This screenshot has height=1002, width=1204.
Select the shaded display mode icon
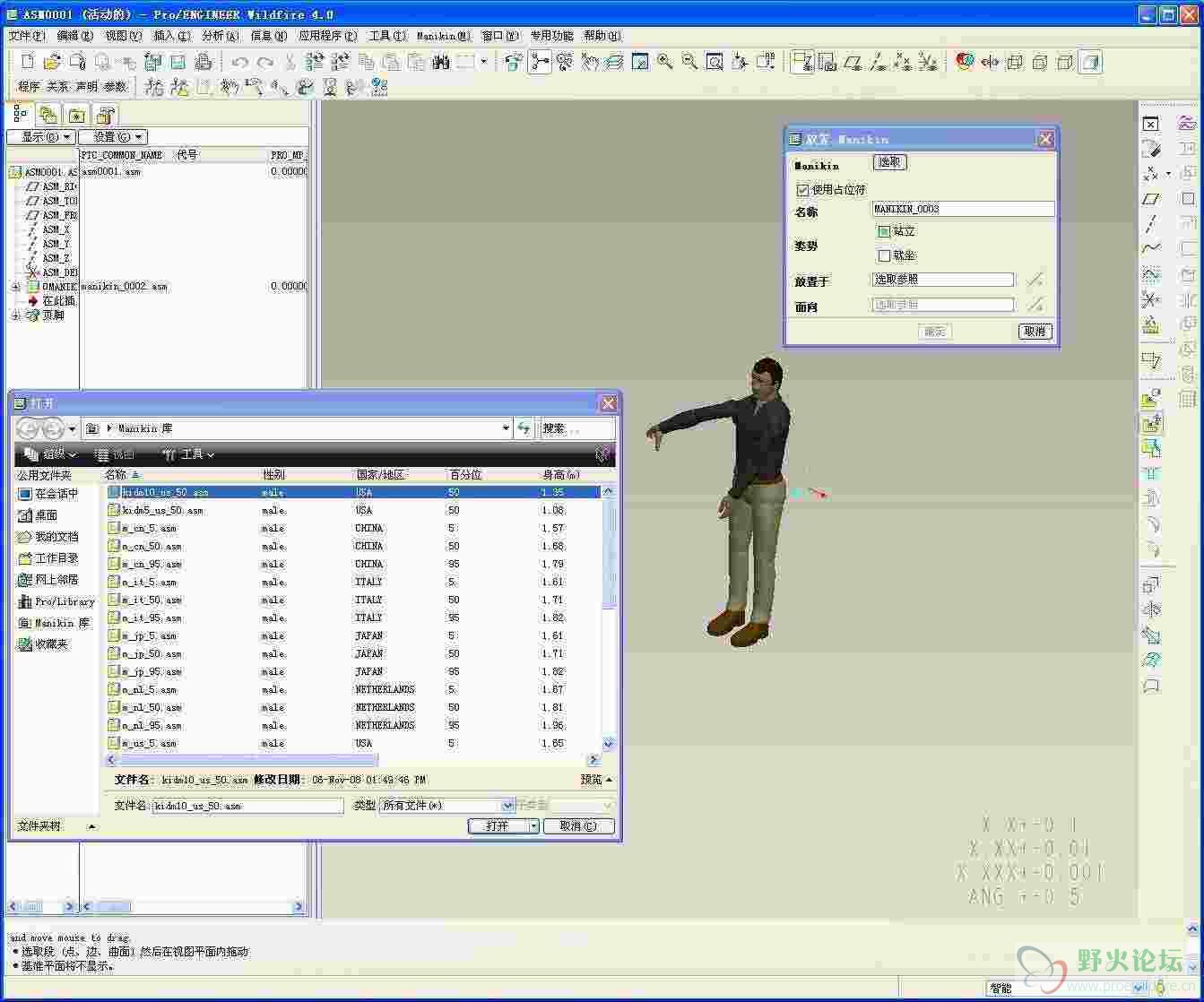tap(1090, 62)
